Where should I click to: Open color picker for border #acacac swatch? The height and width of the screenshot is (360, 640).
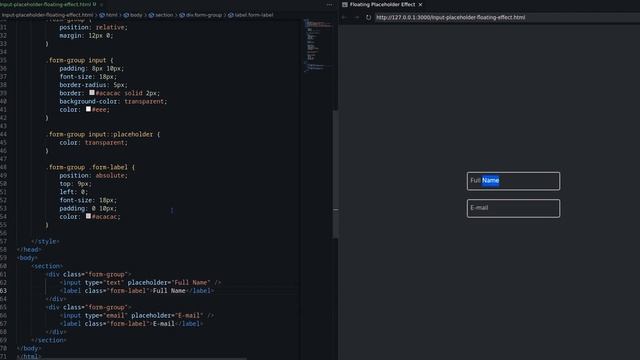coord(92,93)
